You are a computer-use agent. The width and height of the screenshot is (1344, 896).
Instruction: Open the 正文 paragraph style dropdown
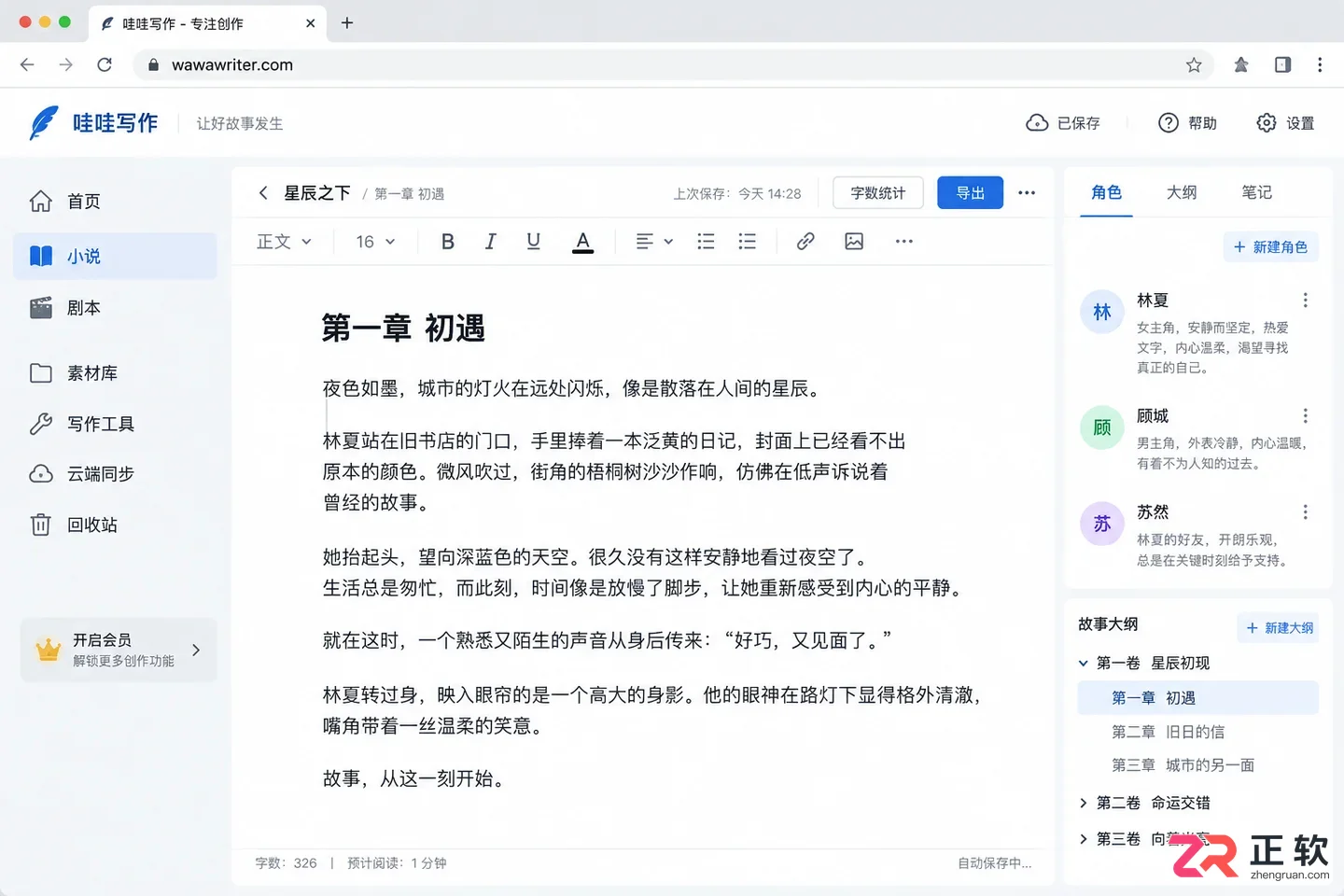pos(284,242)
